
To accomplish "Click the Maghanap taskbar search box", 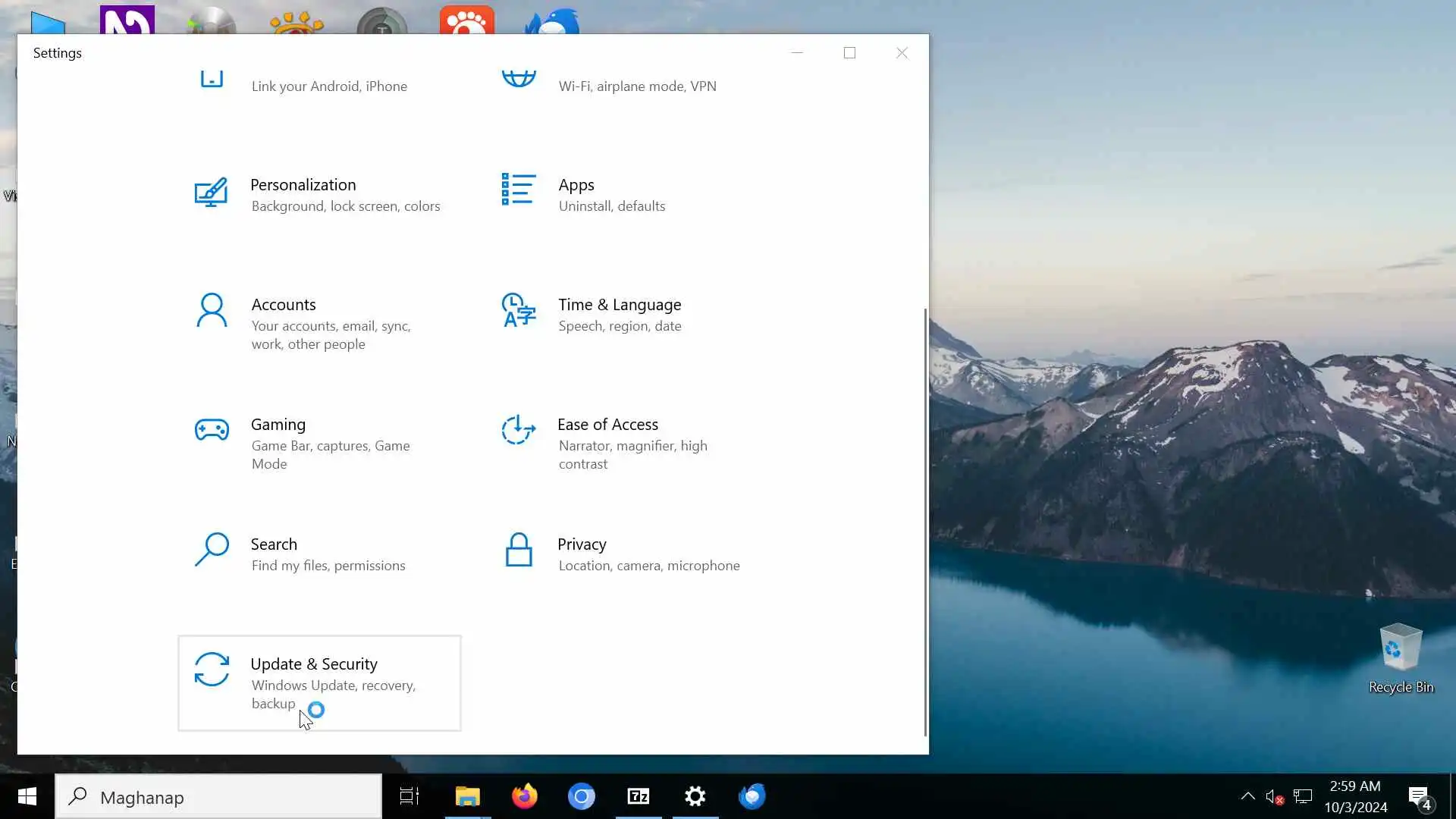I will pos(220,797).
